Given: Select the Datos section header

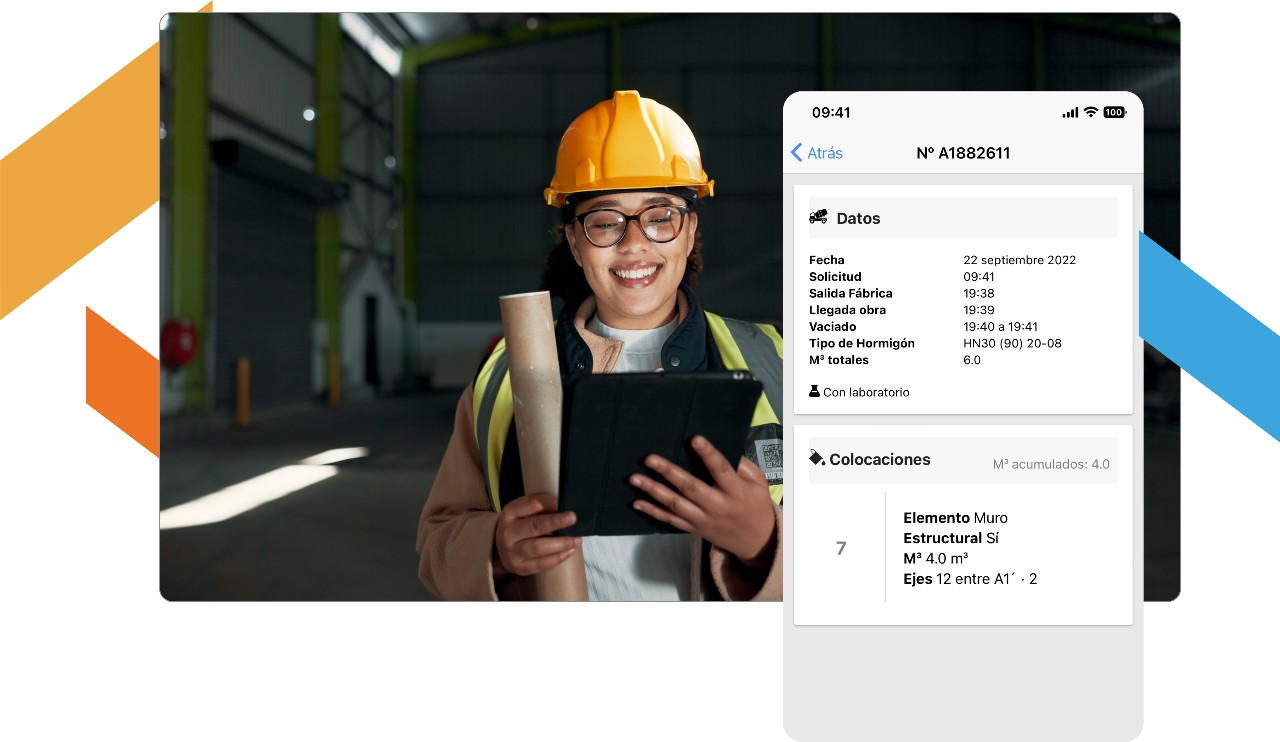Looking at the screenshot, I should [x=858, y=218].
